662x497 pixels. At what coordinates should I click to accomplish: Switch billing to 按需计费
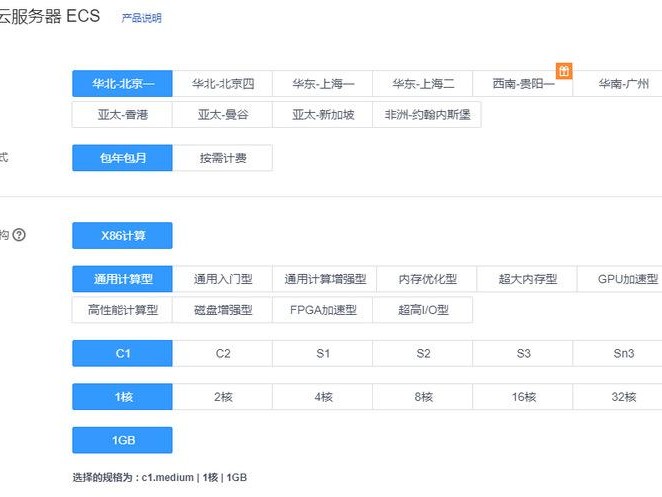coord(222,158)
